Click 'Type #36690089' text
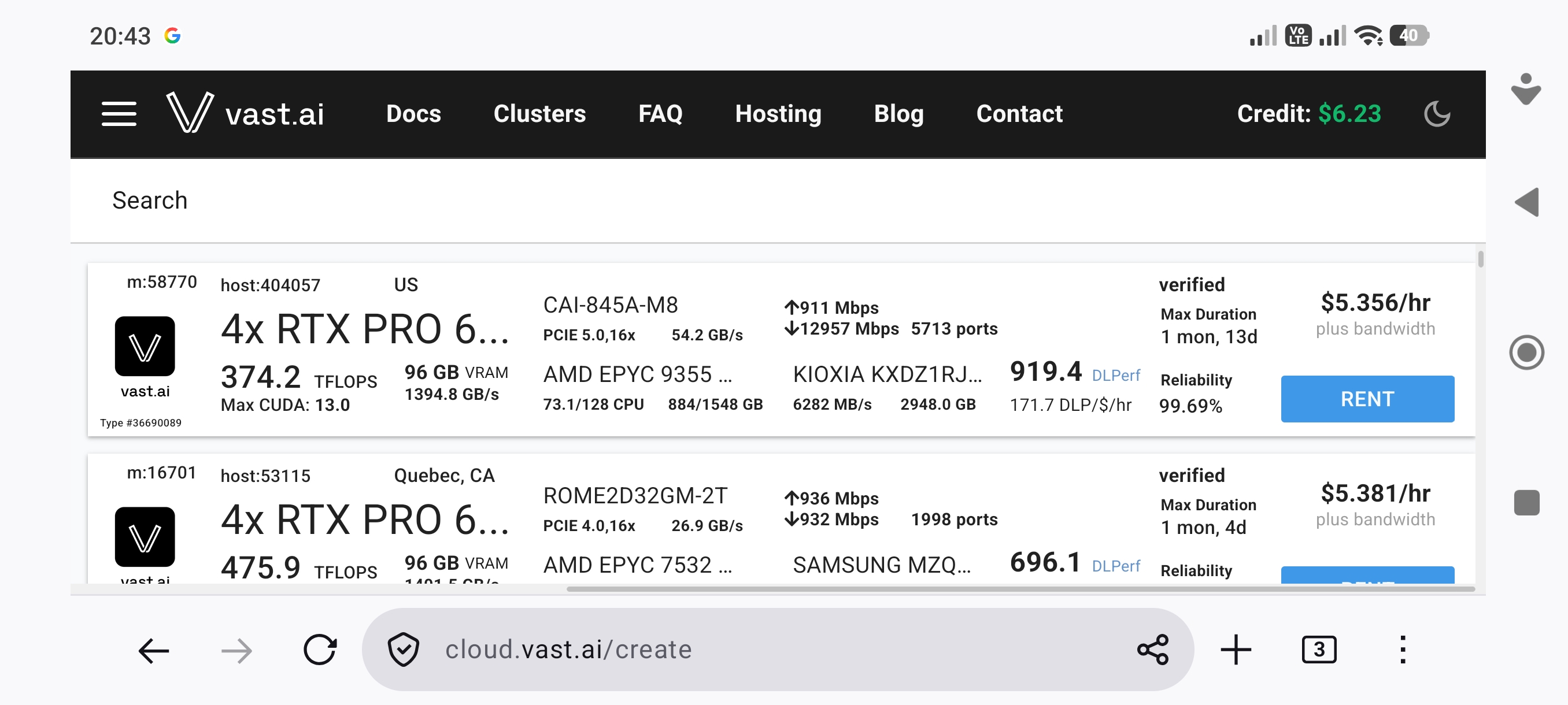Screen dimensions: 1568x705 click(x=140, y=423)
